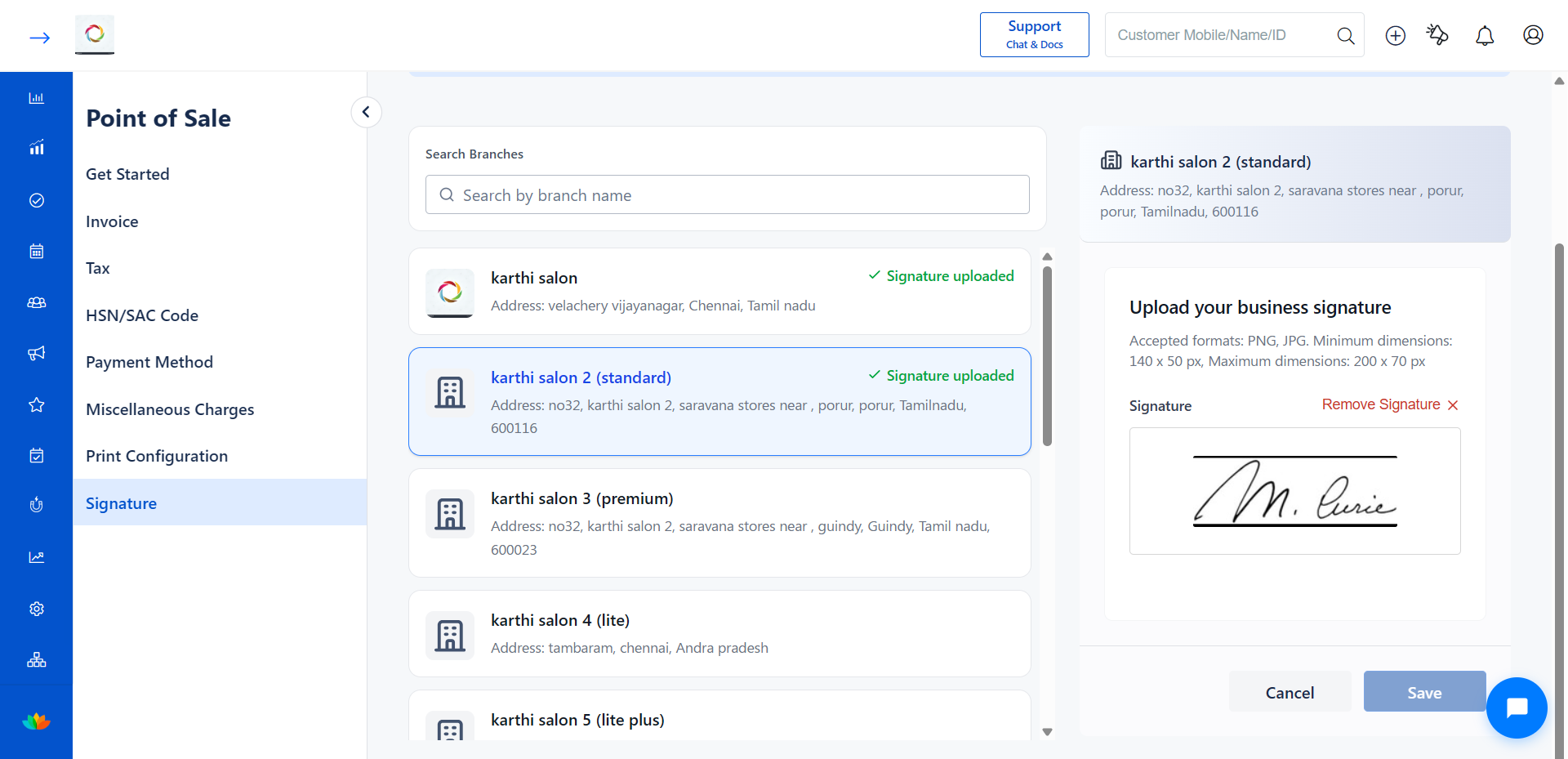Viewport: 1568px width, 759px height.
Task: Click the uploaded signature image
Action: 1294,491
